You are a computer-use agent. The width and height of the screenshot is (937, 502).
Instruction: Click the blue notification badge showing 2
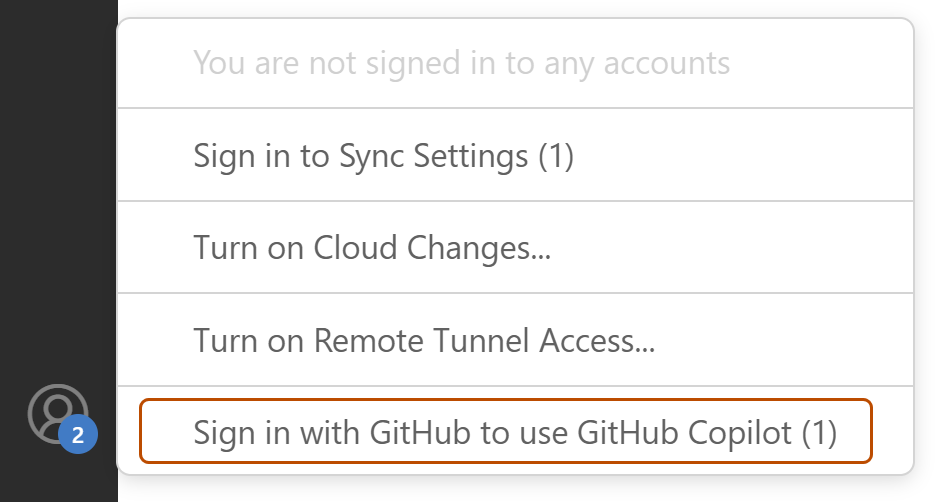[78, 436]
